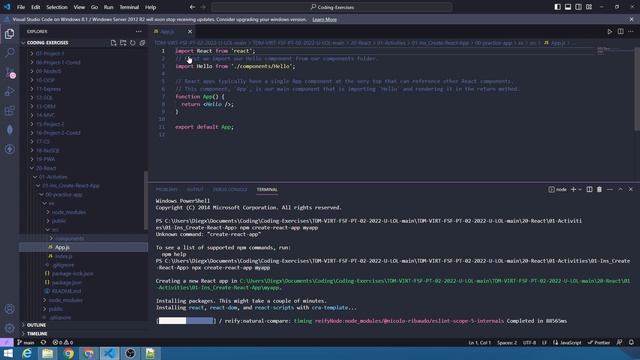The width and height of the screenshot is (640, 360).
Task: Open the Help menu
Action: coord(150,7)
